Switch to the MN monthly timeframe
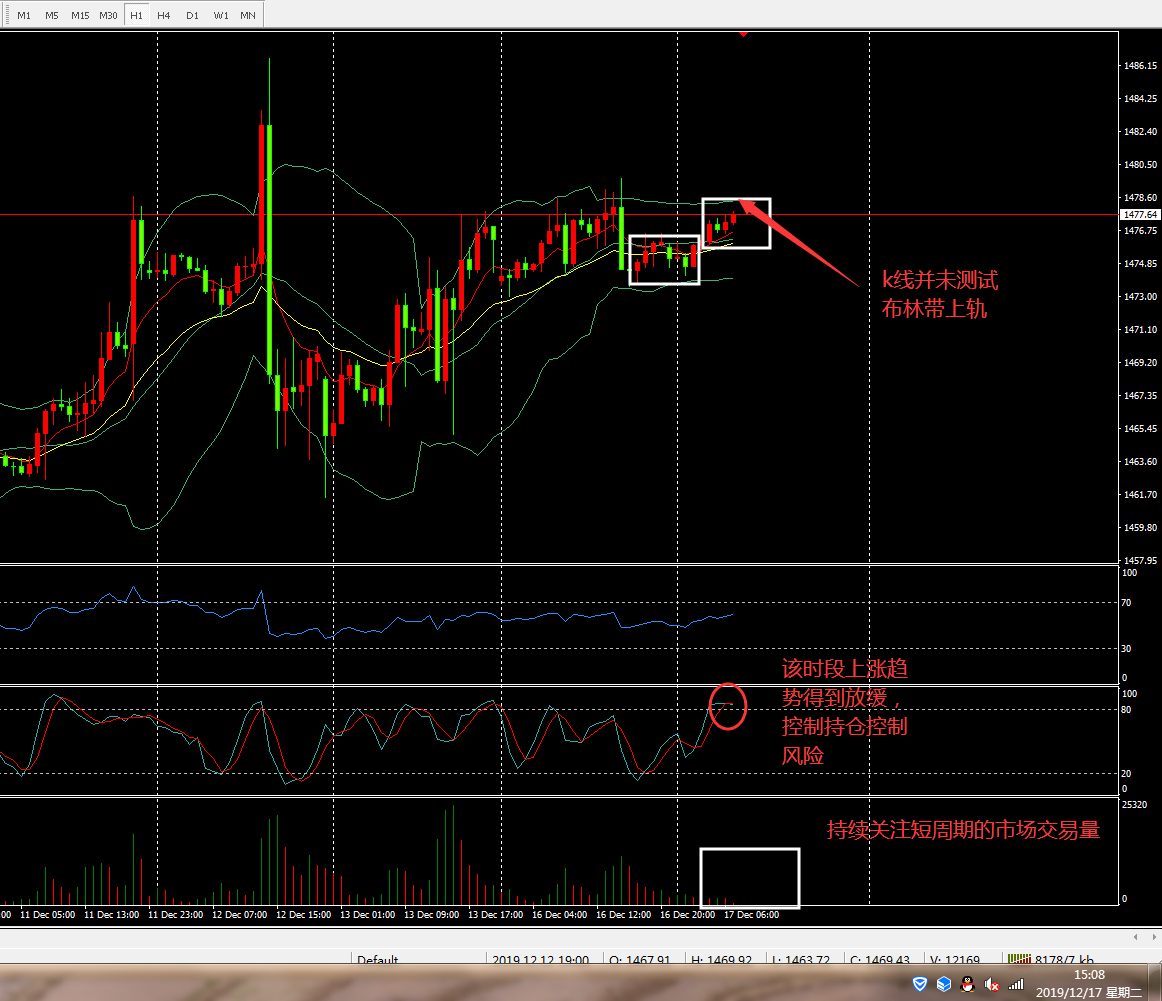1162x1001 pixels. (x=247, y=16)
